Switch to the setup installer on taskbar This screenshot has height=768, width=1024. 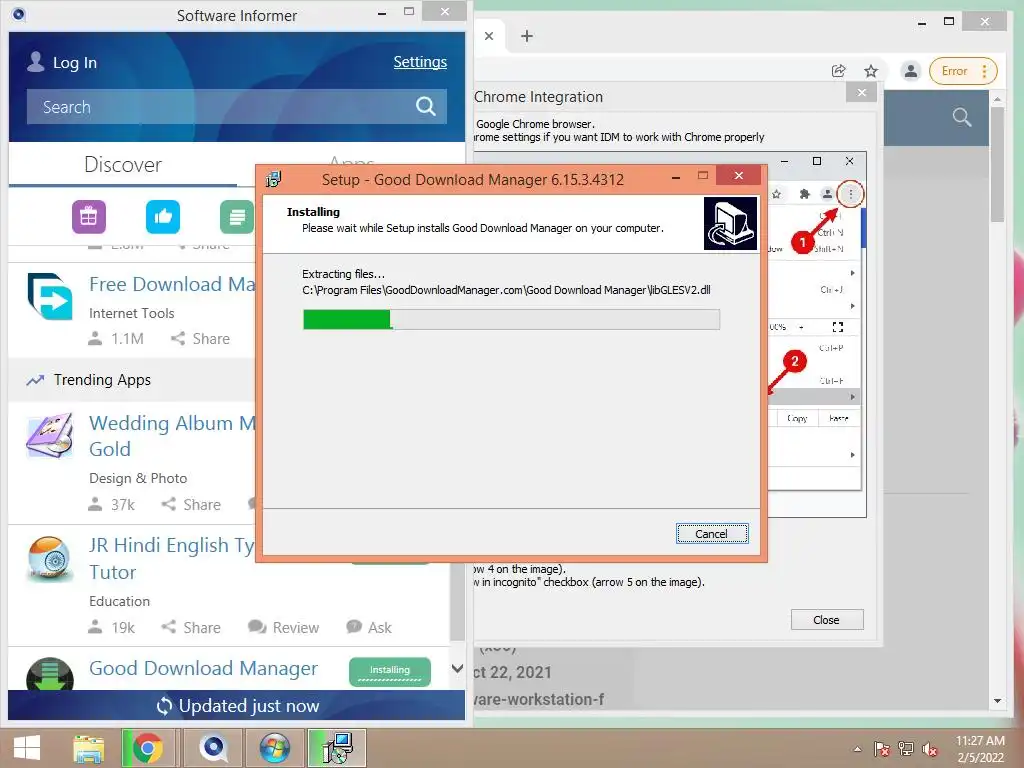337,748
